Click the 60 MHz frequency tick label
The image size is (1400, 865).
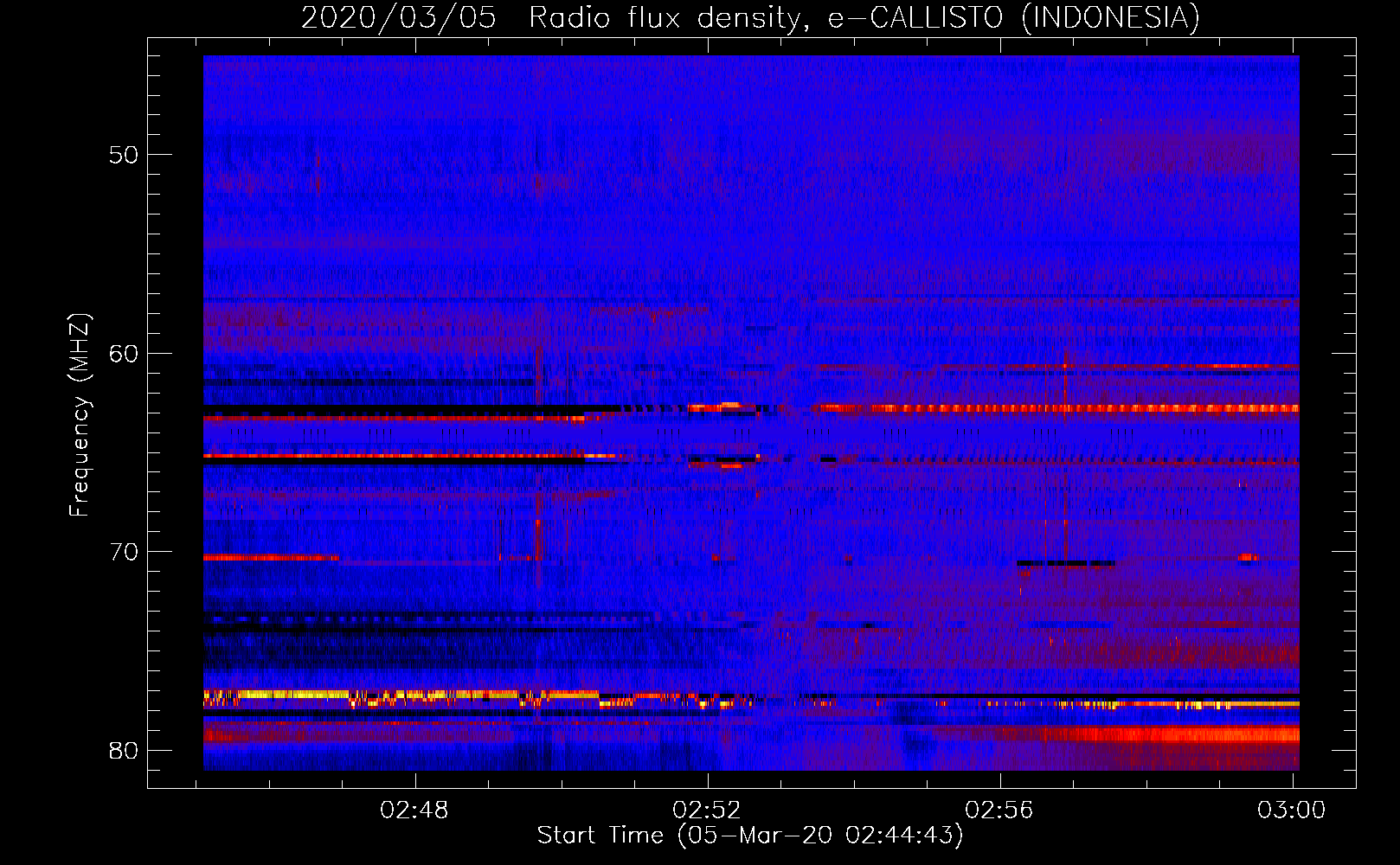tap(124, 353)
